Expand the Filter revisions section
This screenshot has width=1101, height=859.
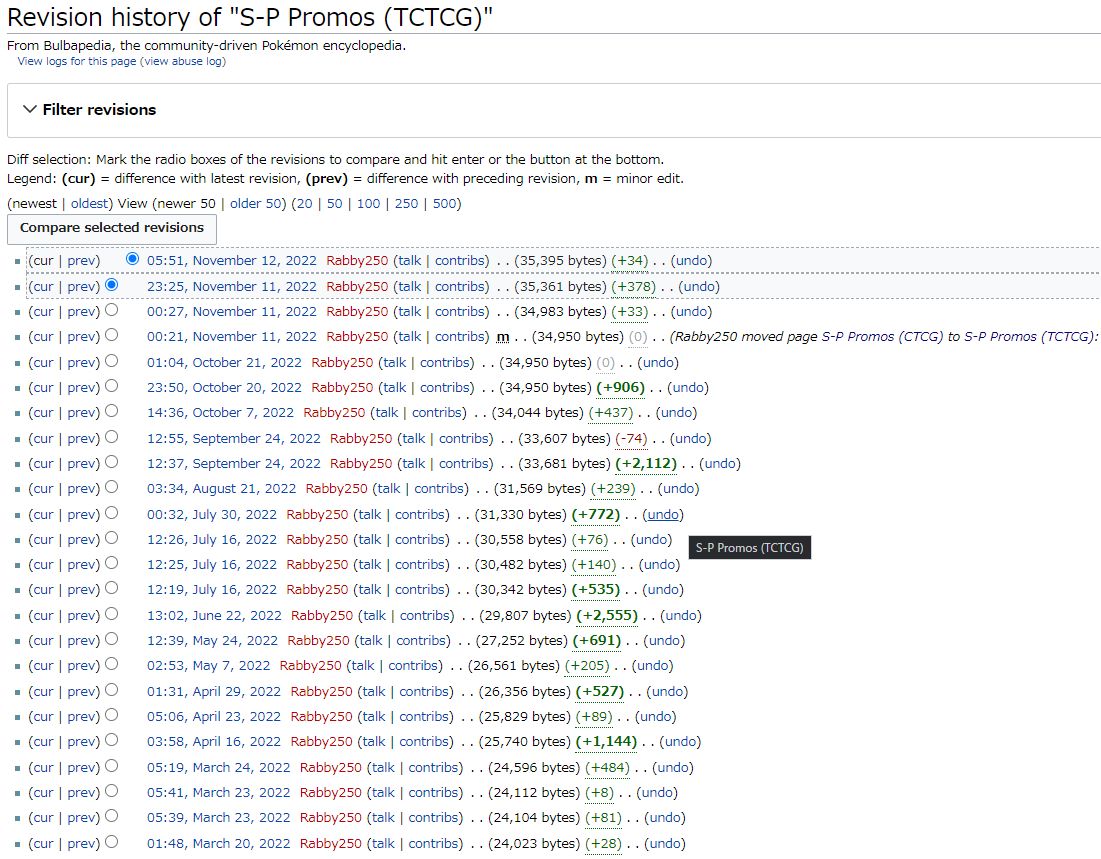point(89,110)
